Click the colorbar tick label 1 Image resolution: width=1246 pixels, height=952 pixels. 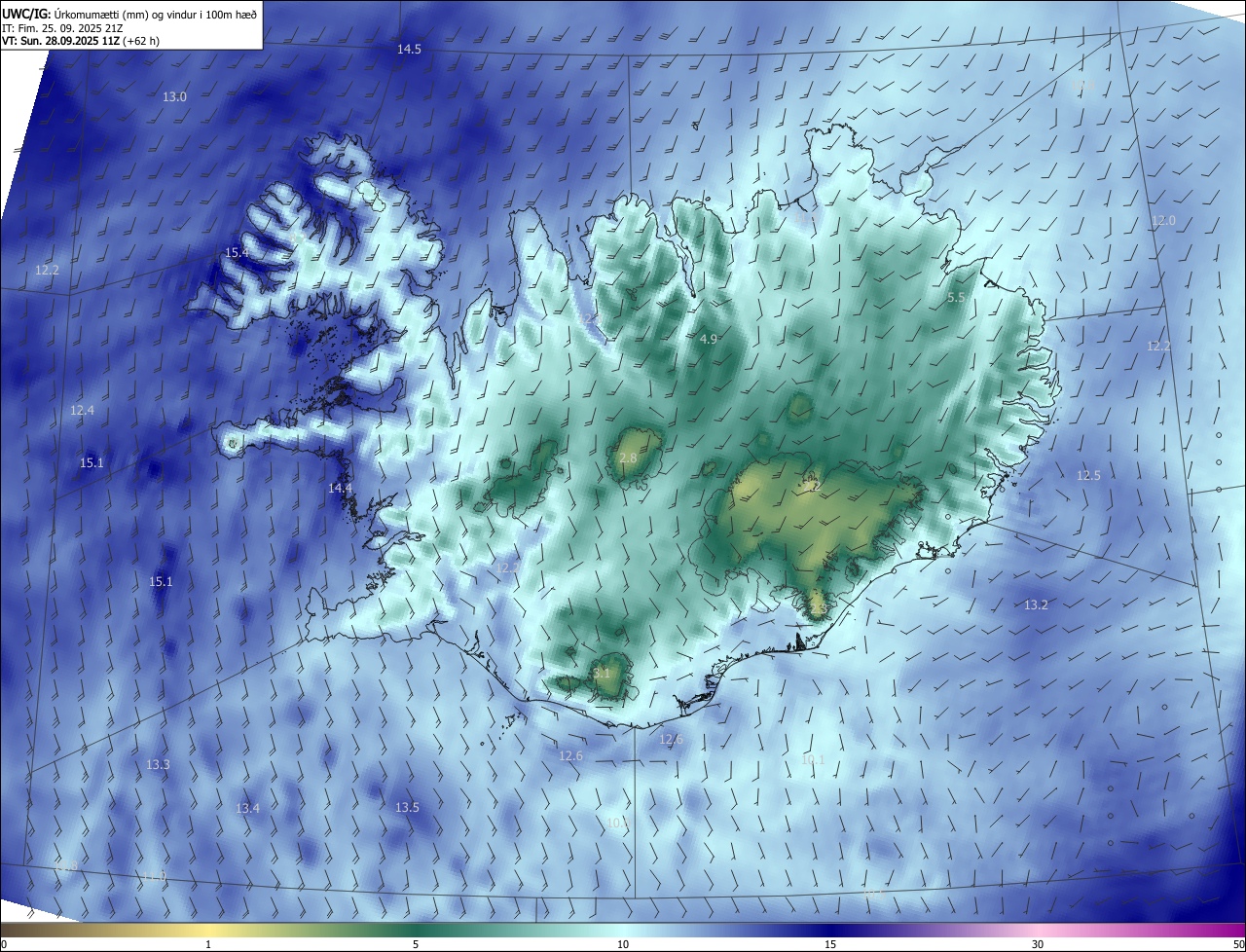point(208,944)
